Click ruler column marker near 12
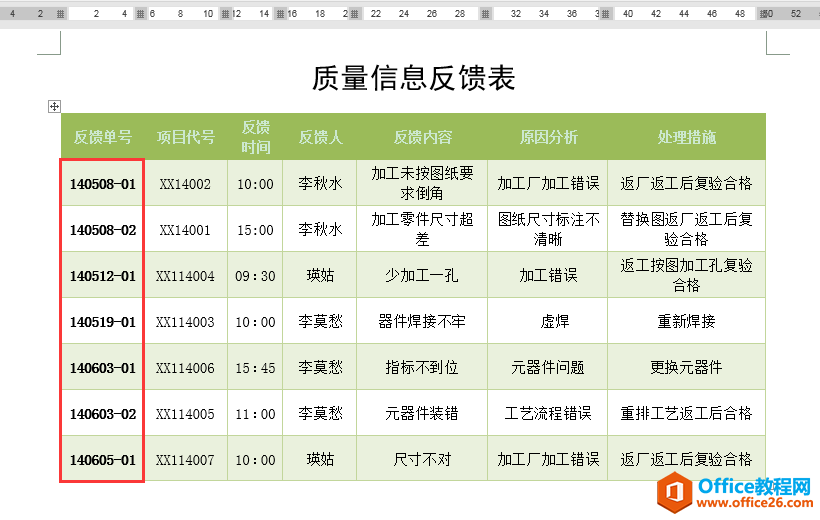This screenshot has height=520, width=820. 225,14
